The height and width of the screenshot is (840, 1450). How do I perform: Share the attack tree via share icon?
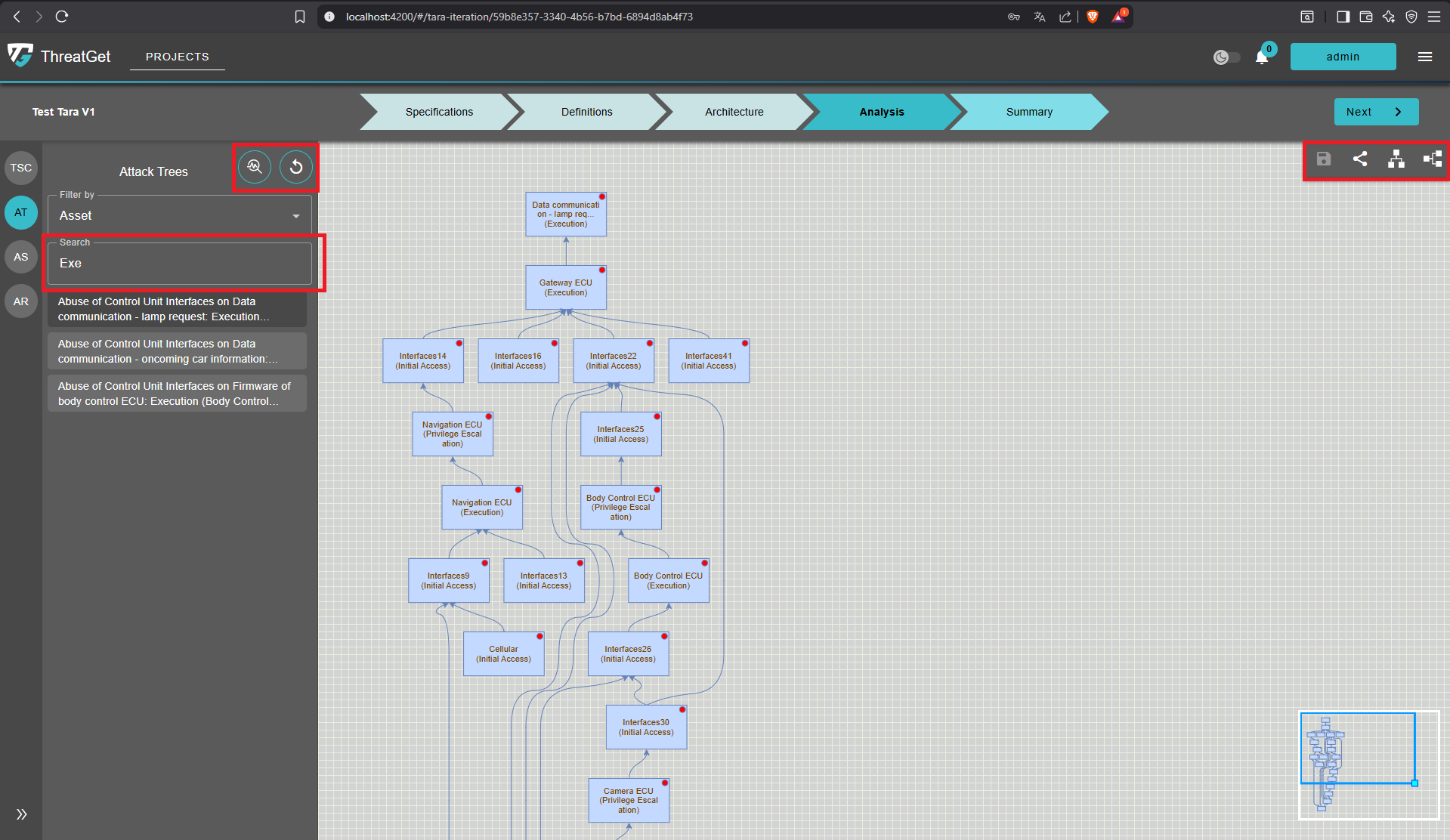tap(1359, 159)
